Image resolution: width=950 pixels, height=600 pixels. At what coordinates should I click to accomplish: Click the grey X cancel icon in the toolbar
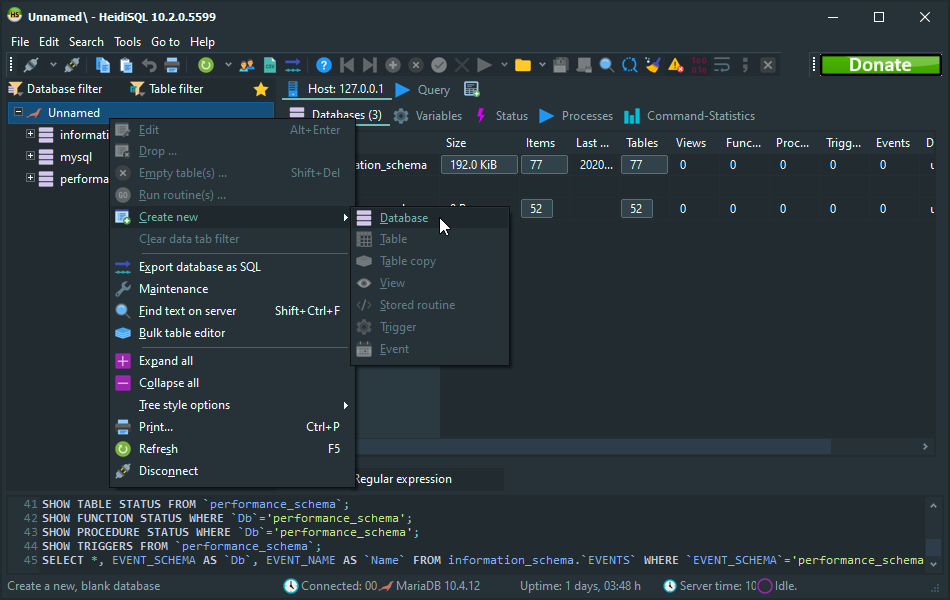coord(462,65)
